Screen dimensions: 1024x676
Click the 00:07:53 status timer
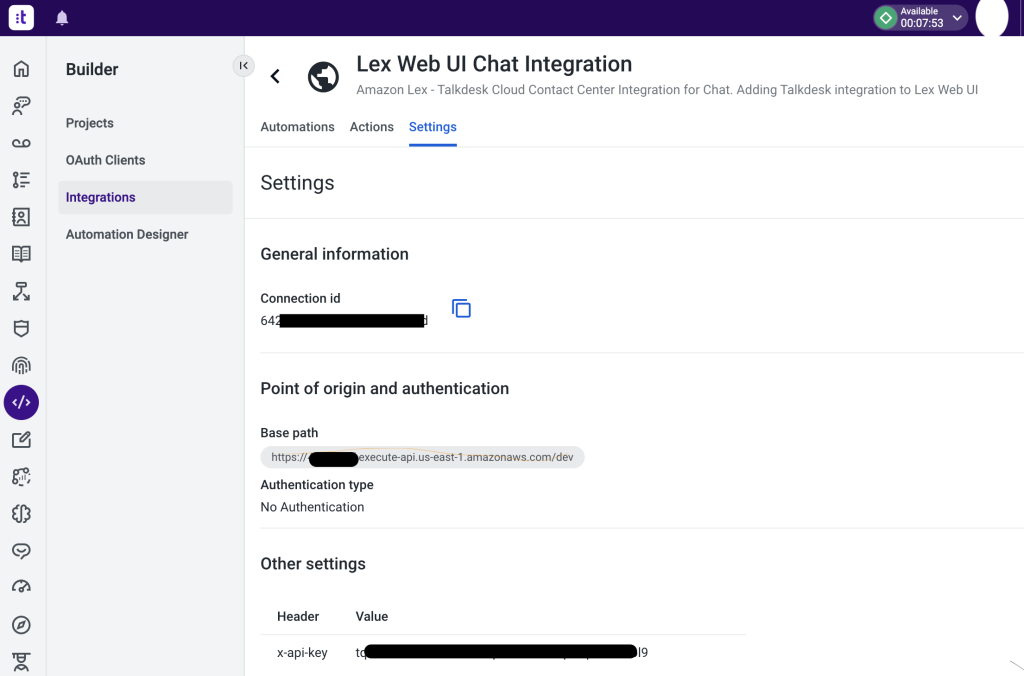click(x=921, y=24)
